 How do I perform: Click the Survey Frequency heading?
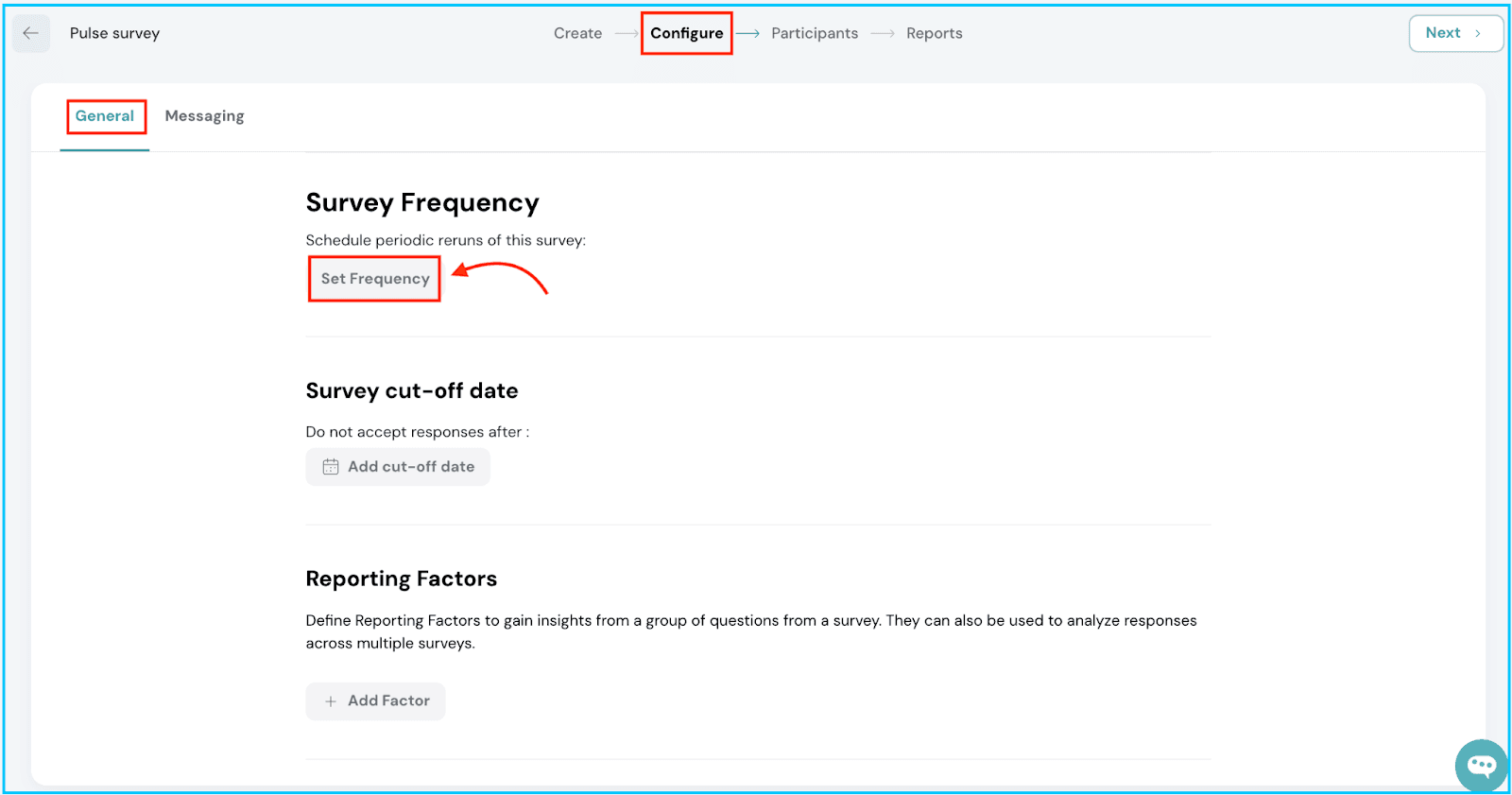point(422,203)
